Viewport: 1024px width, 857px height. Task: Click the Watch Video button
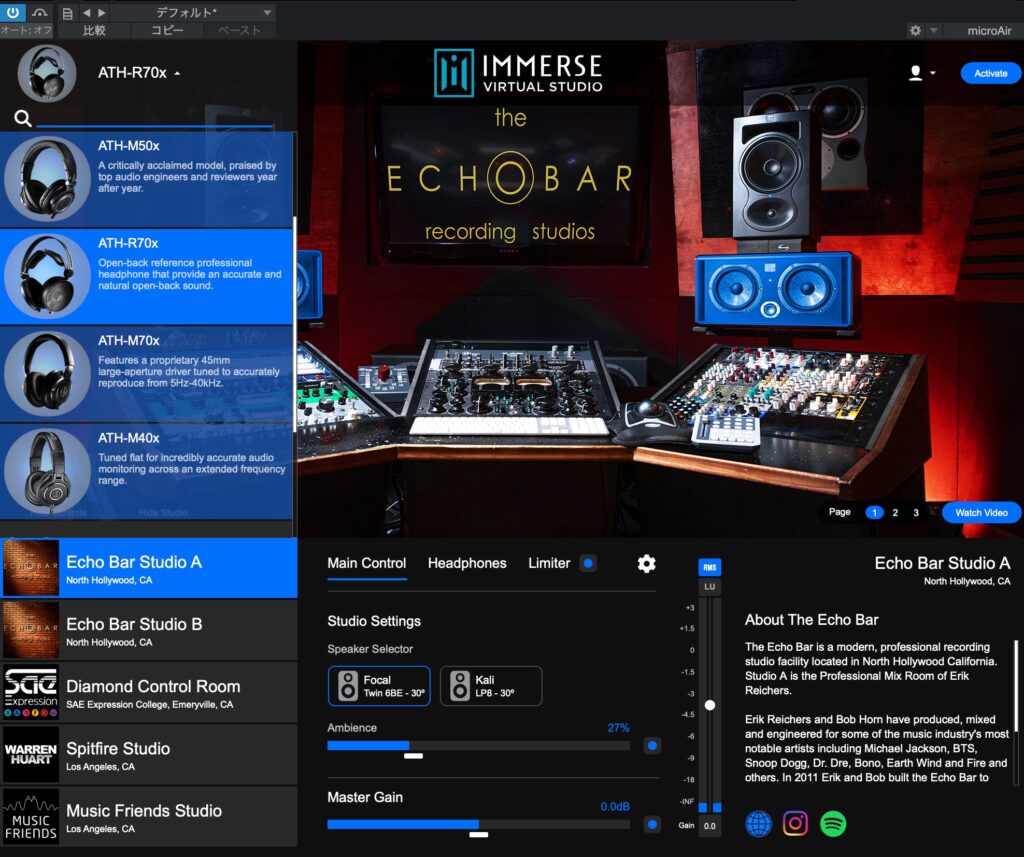click(x=981, y=513)
